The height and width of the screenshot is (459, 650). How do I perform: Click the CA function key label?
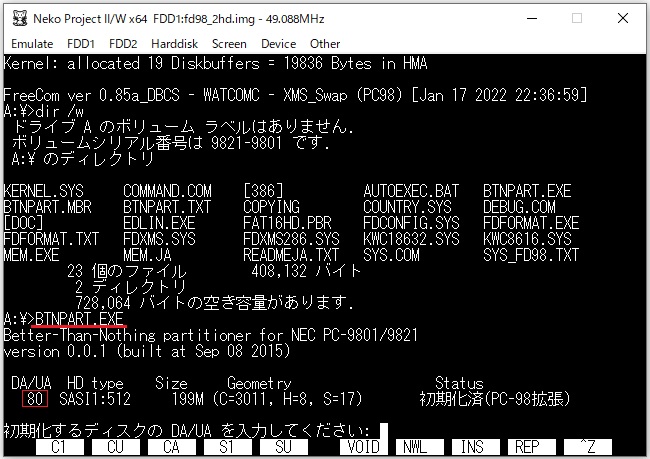coord(171,447)
